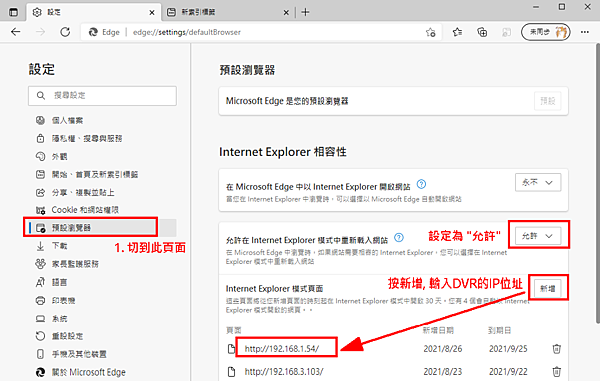Screen dimensions: 600x381
Task: Add page to favorites star icon
Action: click(x=430, y=33)
